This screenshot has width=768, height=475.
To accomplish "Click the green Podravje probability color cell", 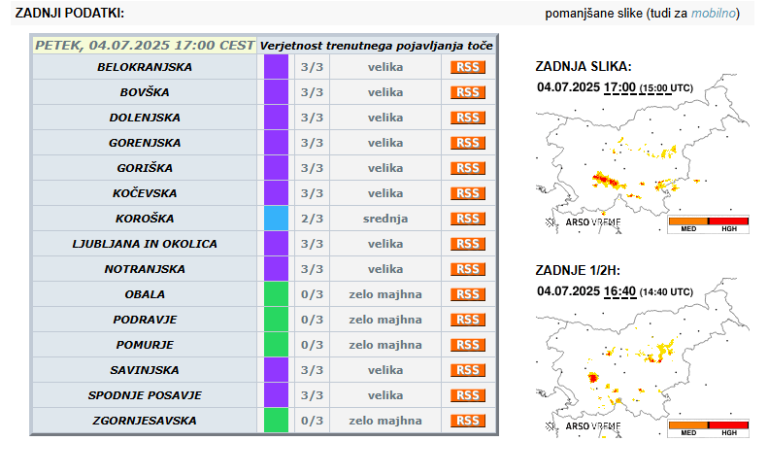I will (276, 319).
